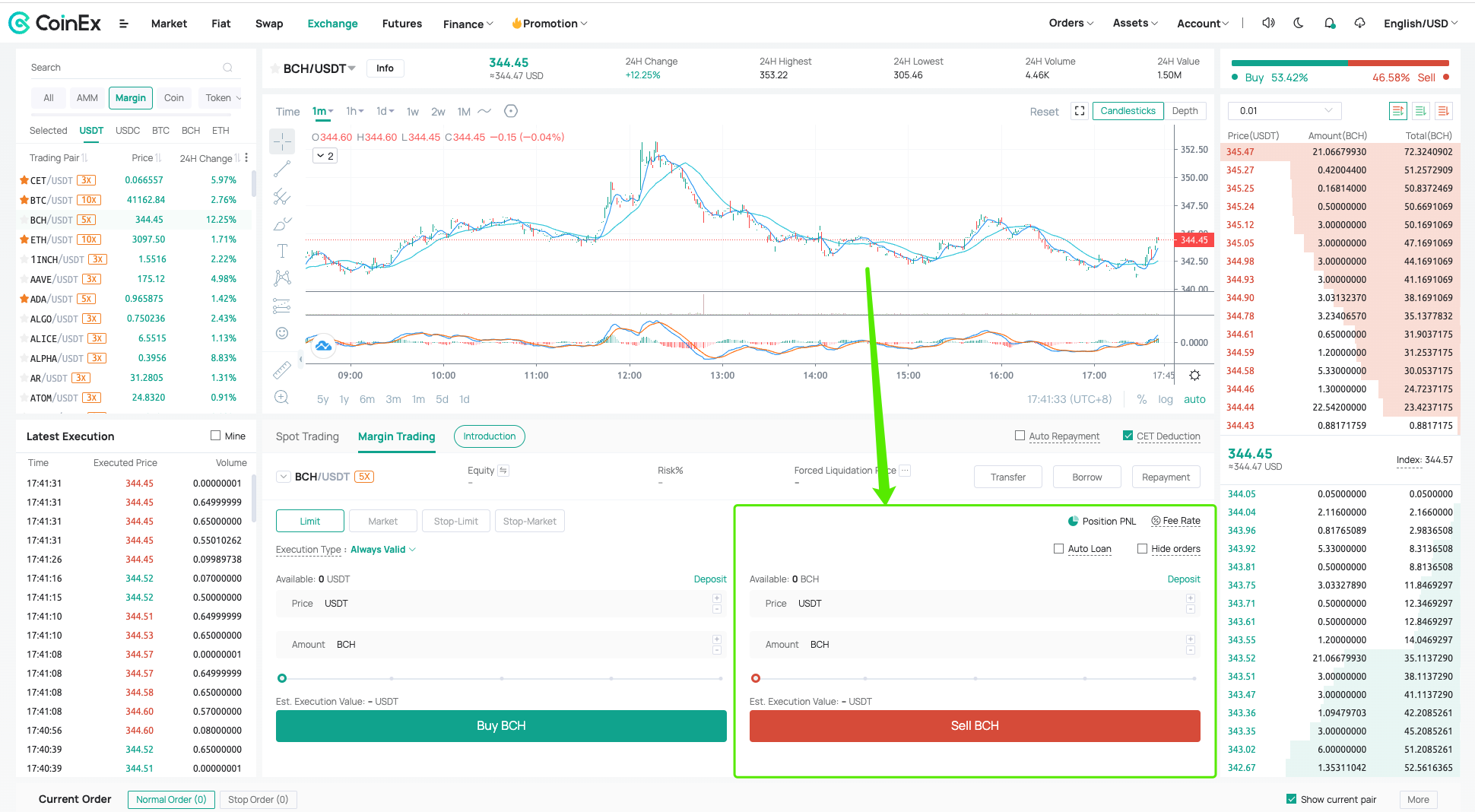Select the USDC market tab
1475x812 pixels.
128,131
